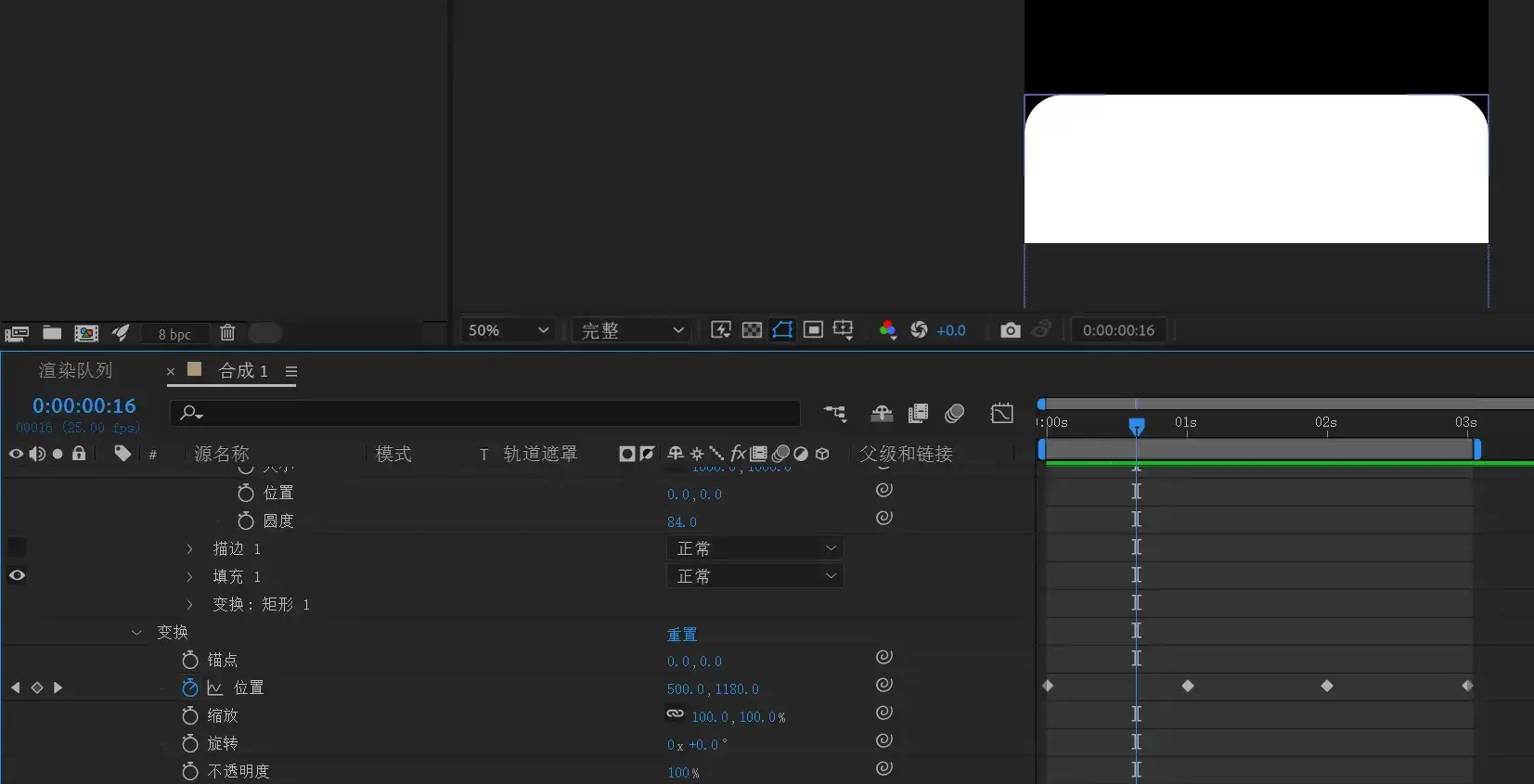Click the lock column header
This screenshot has height=784, width=1534.
pyautogui.click(x=79, y=453)
